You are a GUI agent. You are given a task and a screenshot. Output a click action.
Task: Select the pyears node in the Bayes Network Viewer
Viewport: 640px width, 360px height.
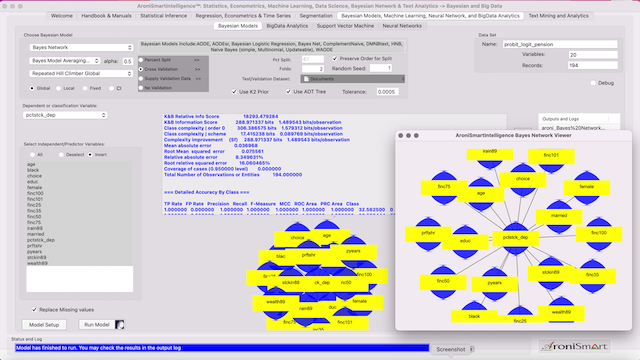click(x=494, y=283)
